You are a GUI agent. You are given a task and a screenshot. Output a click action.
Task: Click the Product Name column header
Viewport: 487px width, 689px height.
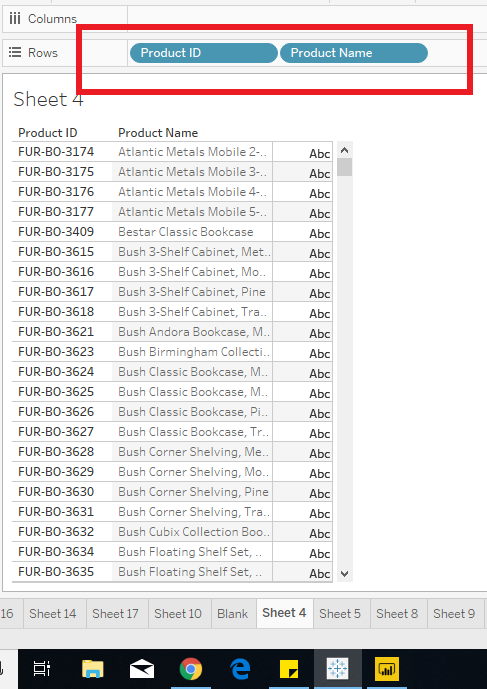click(x=158, y=133)
